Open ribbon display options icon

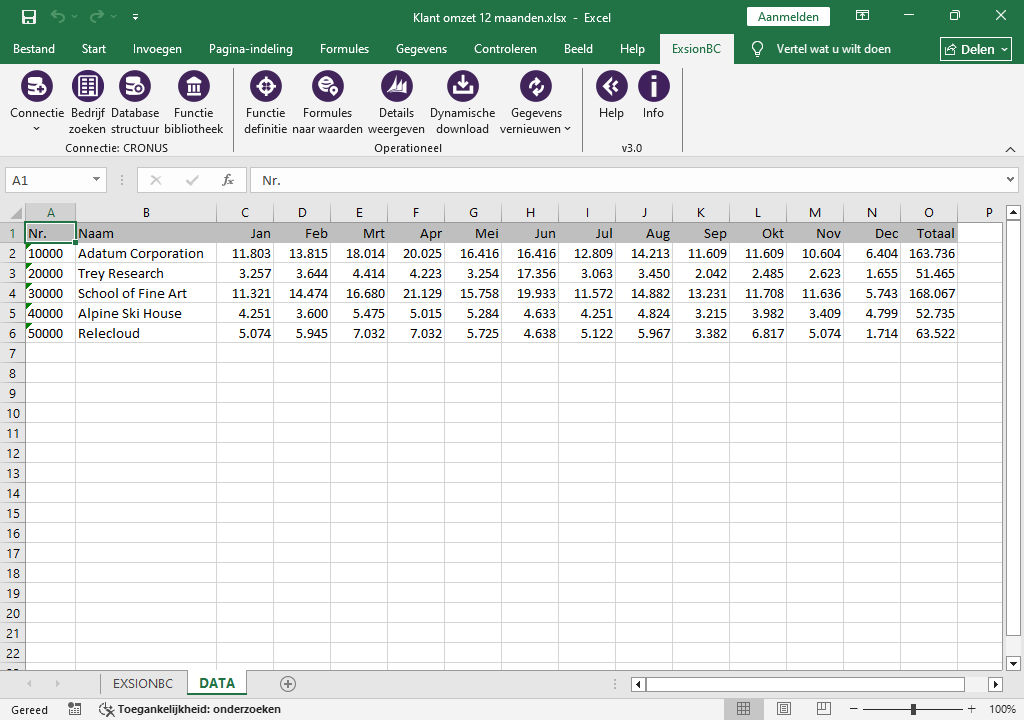click(862, 16)
